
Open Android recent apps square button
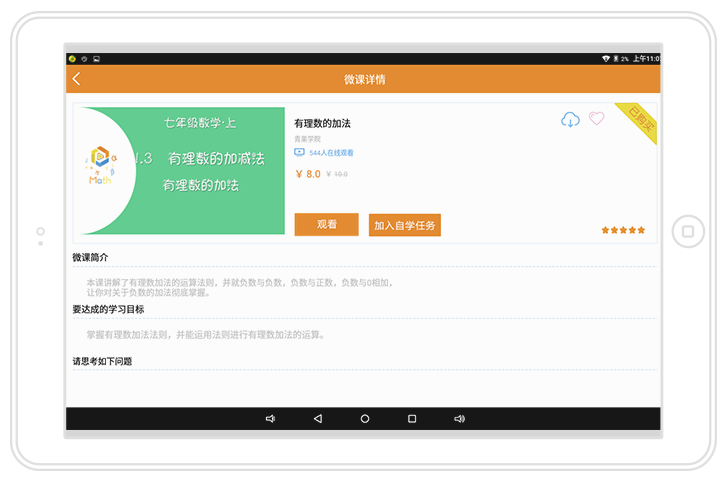pos(412,419)
